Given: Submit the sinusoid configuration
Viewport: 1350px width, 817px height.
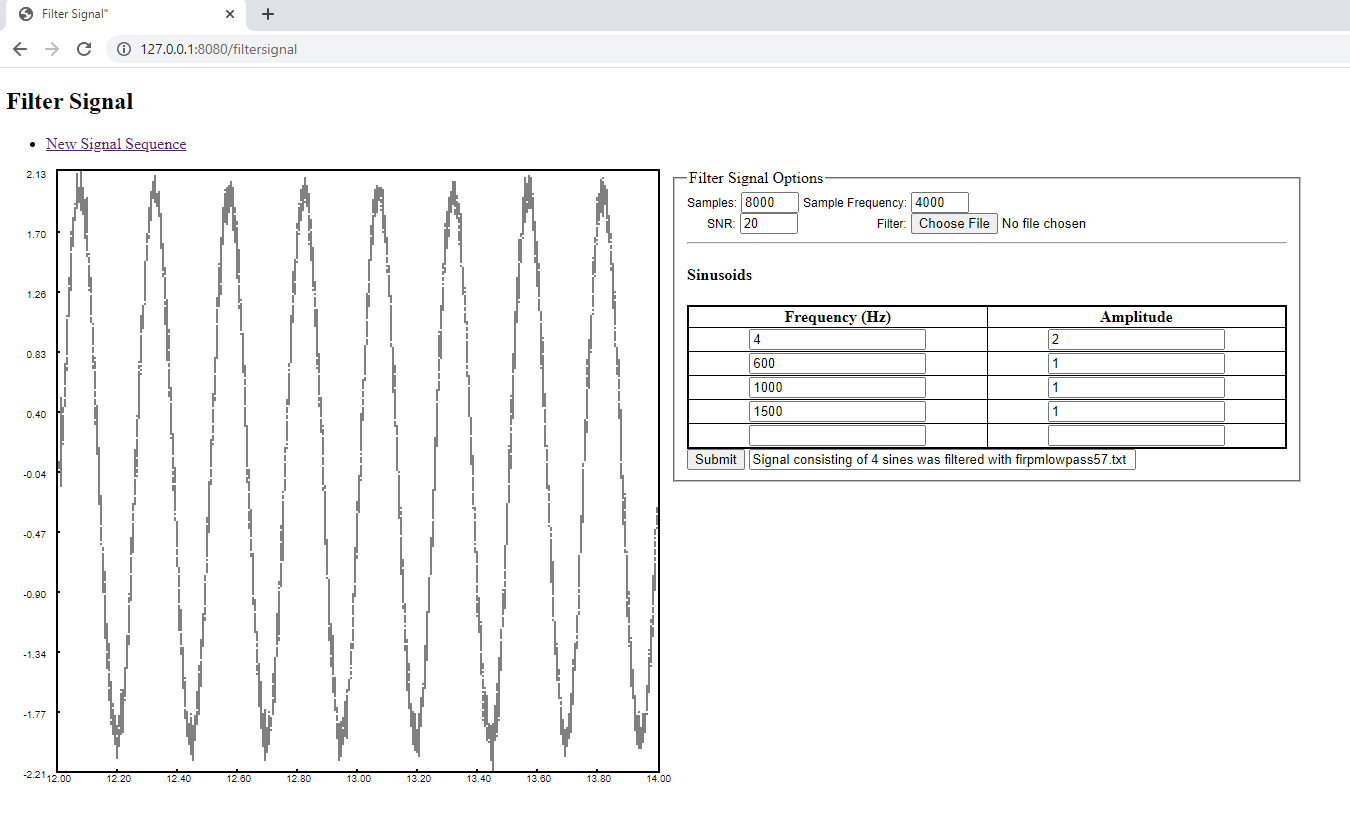Looking at the screenshot, I should point(715,459).
